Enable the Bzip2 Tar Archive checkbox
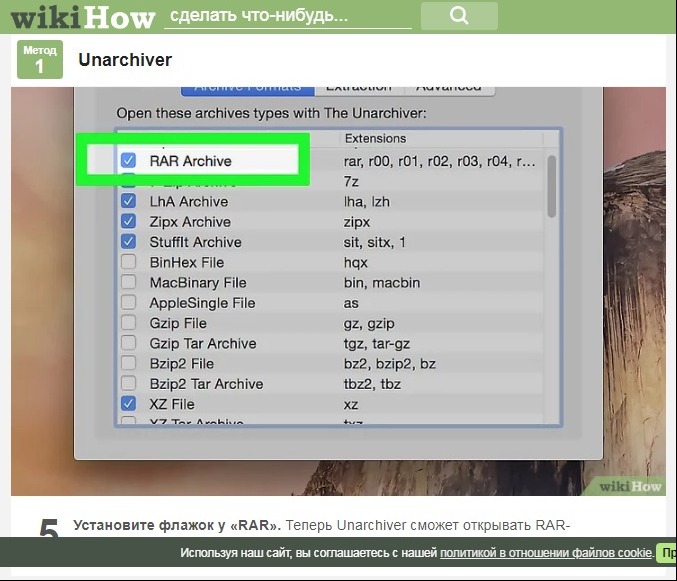Screen dimensions: 677x581 tap(128, 384)
